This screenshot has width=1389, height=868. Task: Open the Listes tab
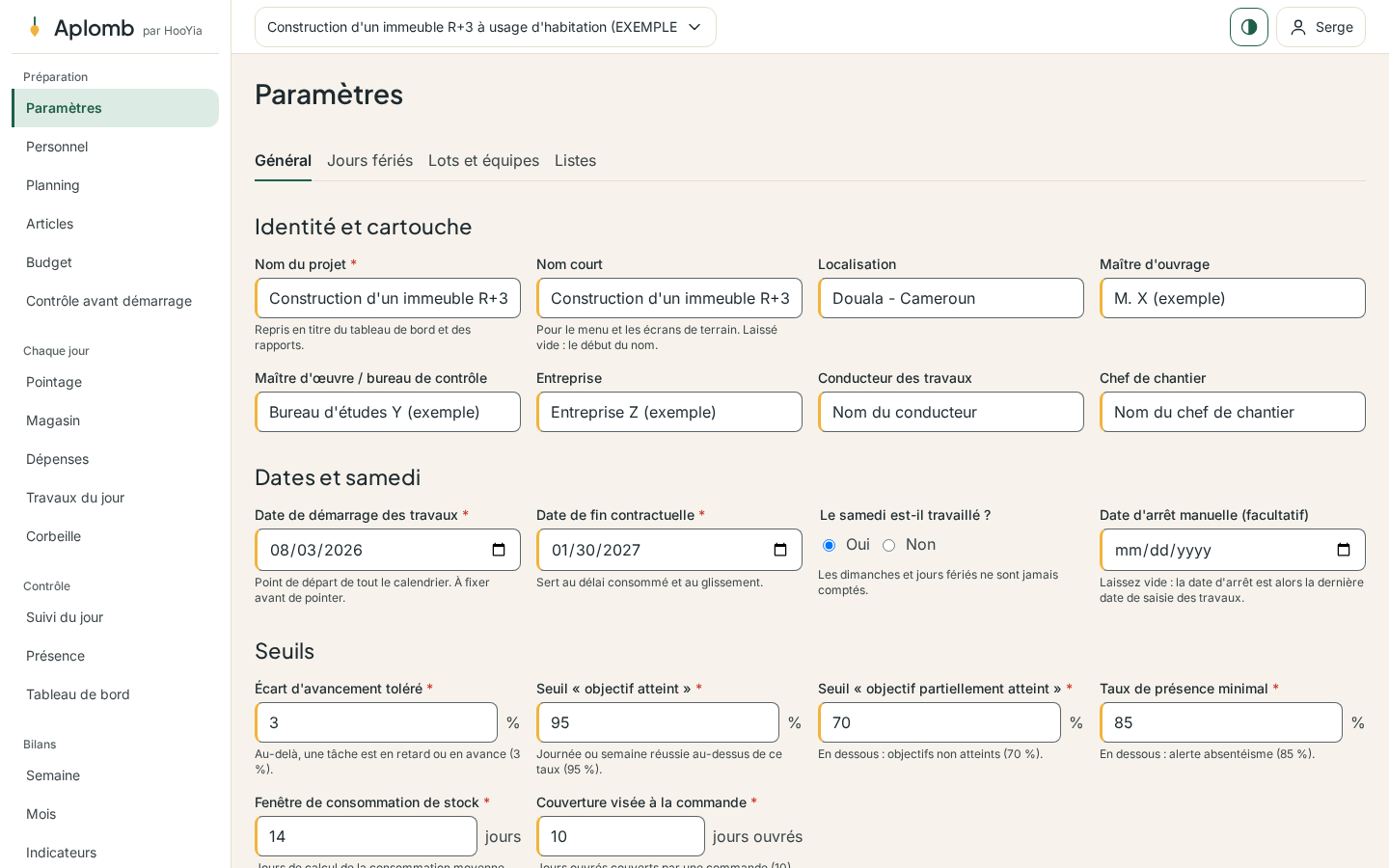point(575,160)
